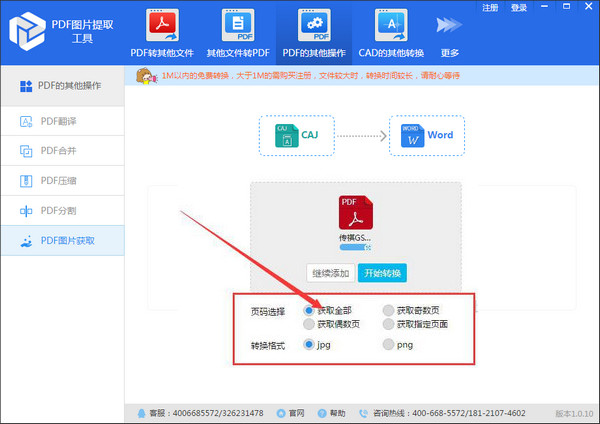Click the blue Word file icon
600x424 pixels.
tap(412, 136)
